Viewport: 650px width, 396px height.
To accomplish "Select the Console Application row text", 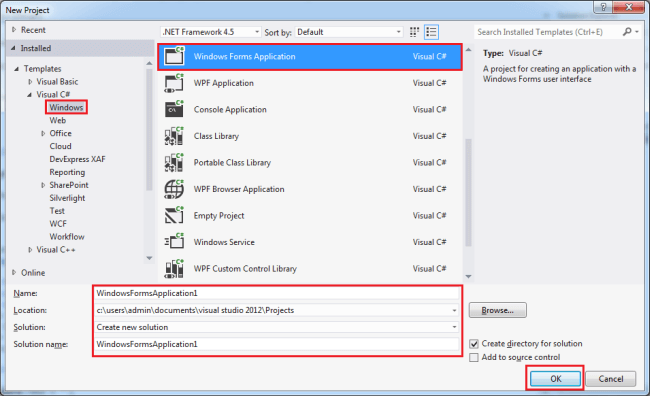I will click(230, 109).
